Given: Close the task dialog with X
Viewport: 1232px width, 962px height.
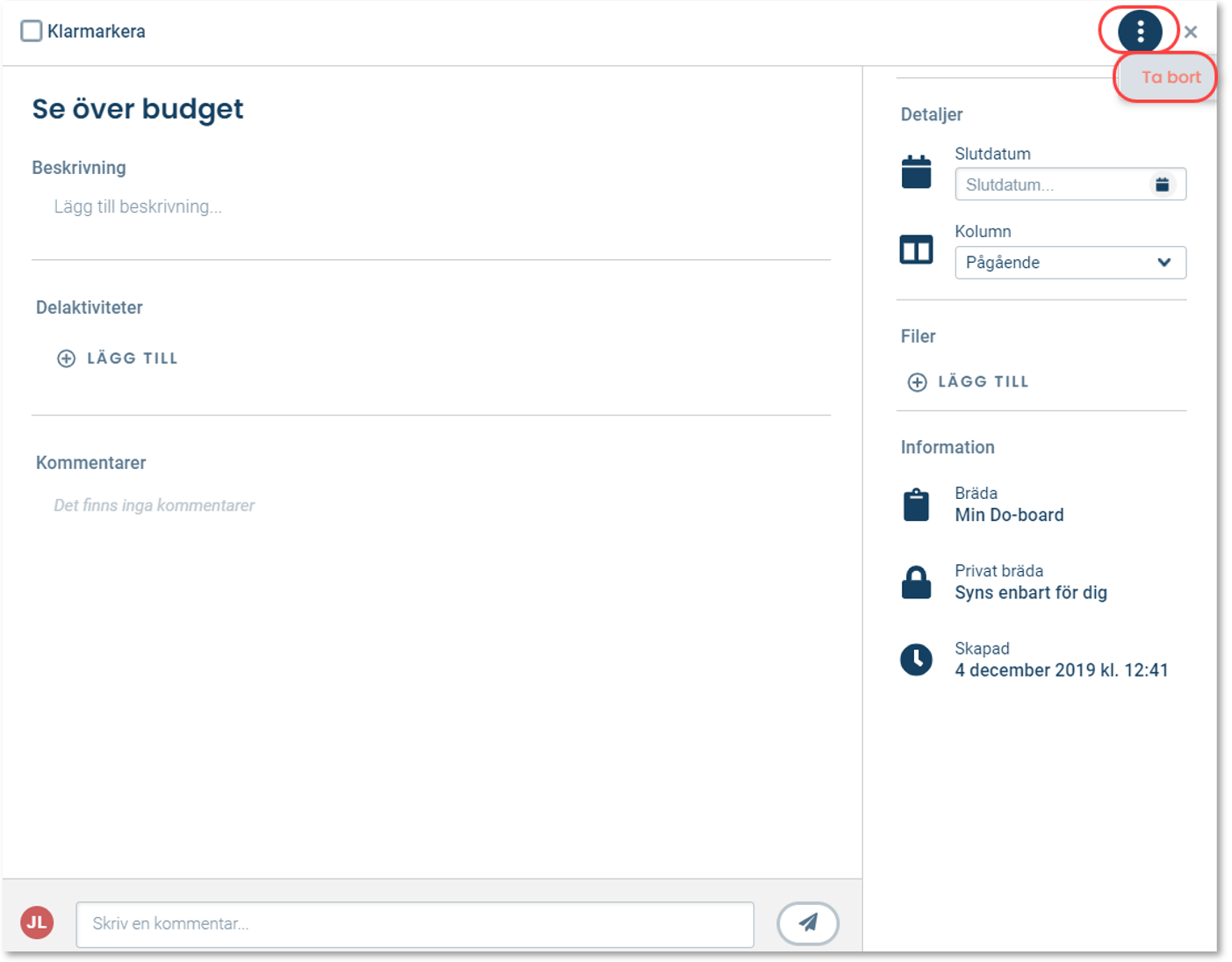Looking at the screenshot, I should click(1190, 33).
